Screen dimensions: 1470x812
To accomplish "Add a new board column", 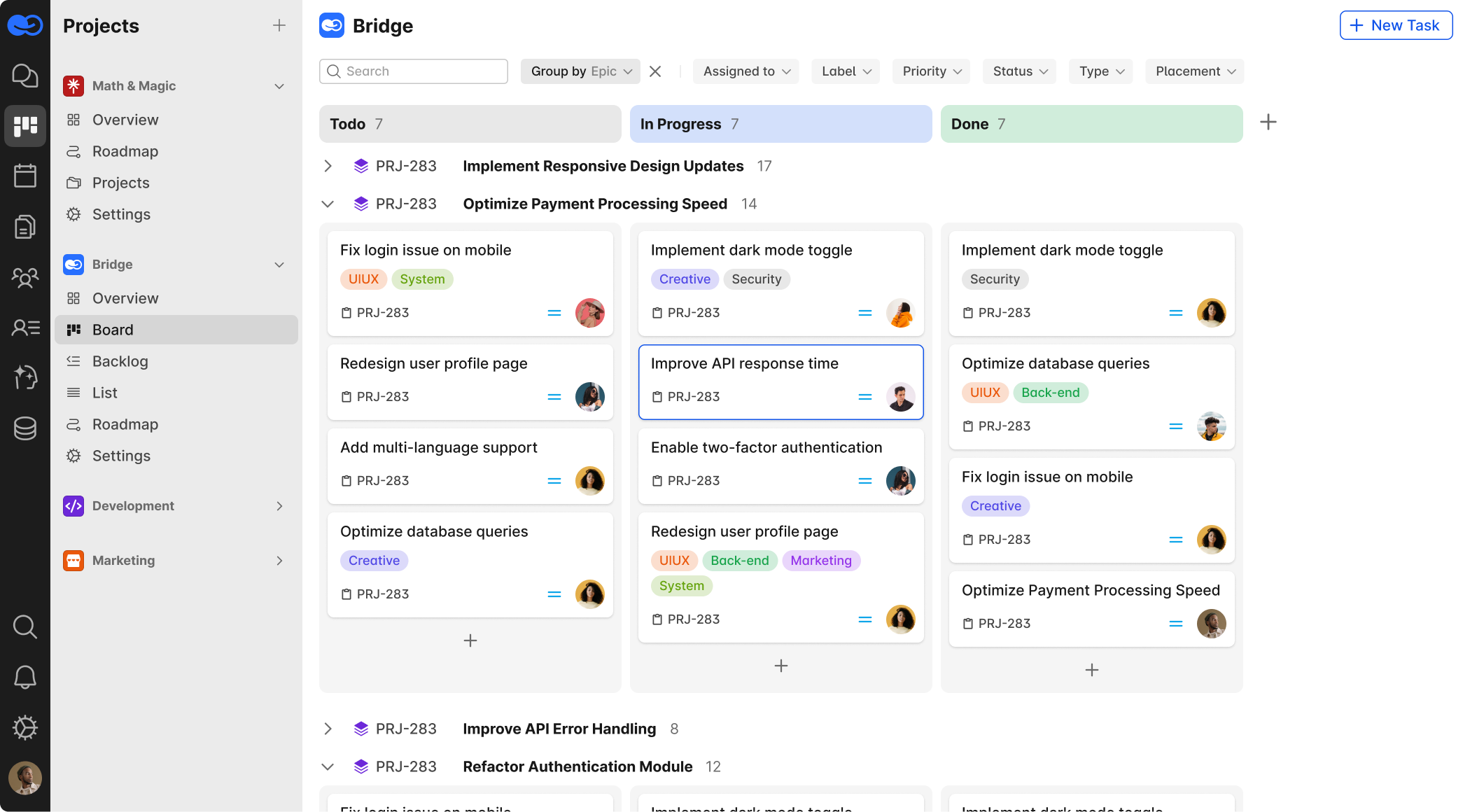I will point(1268,122).
